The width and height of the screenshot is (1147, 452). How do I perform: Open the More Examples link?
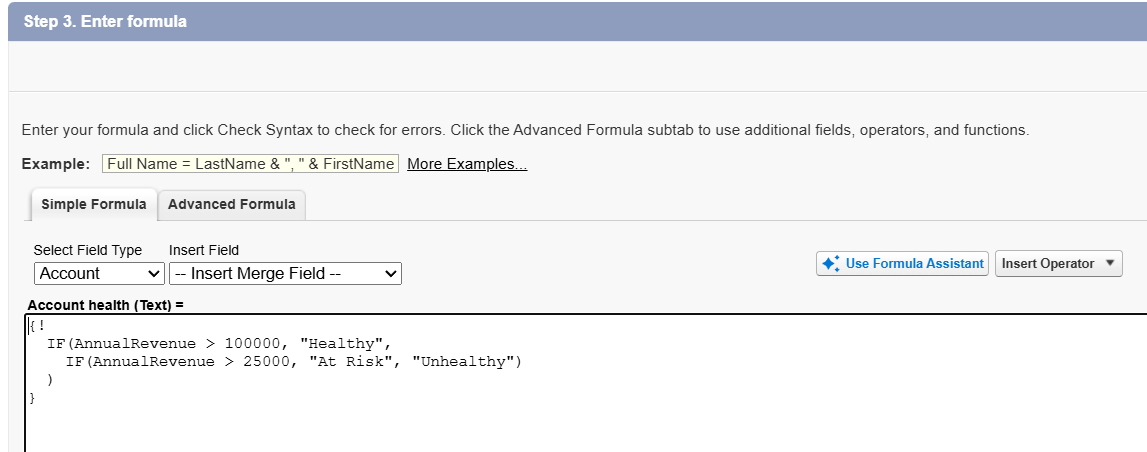466,164
